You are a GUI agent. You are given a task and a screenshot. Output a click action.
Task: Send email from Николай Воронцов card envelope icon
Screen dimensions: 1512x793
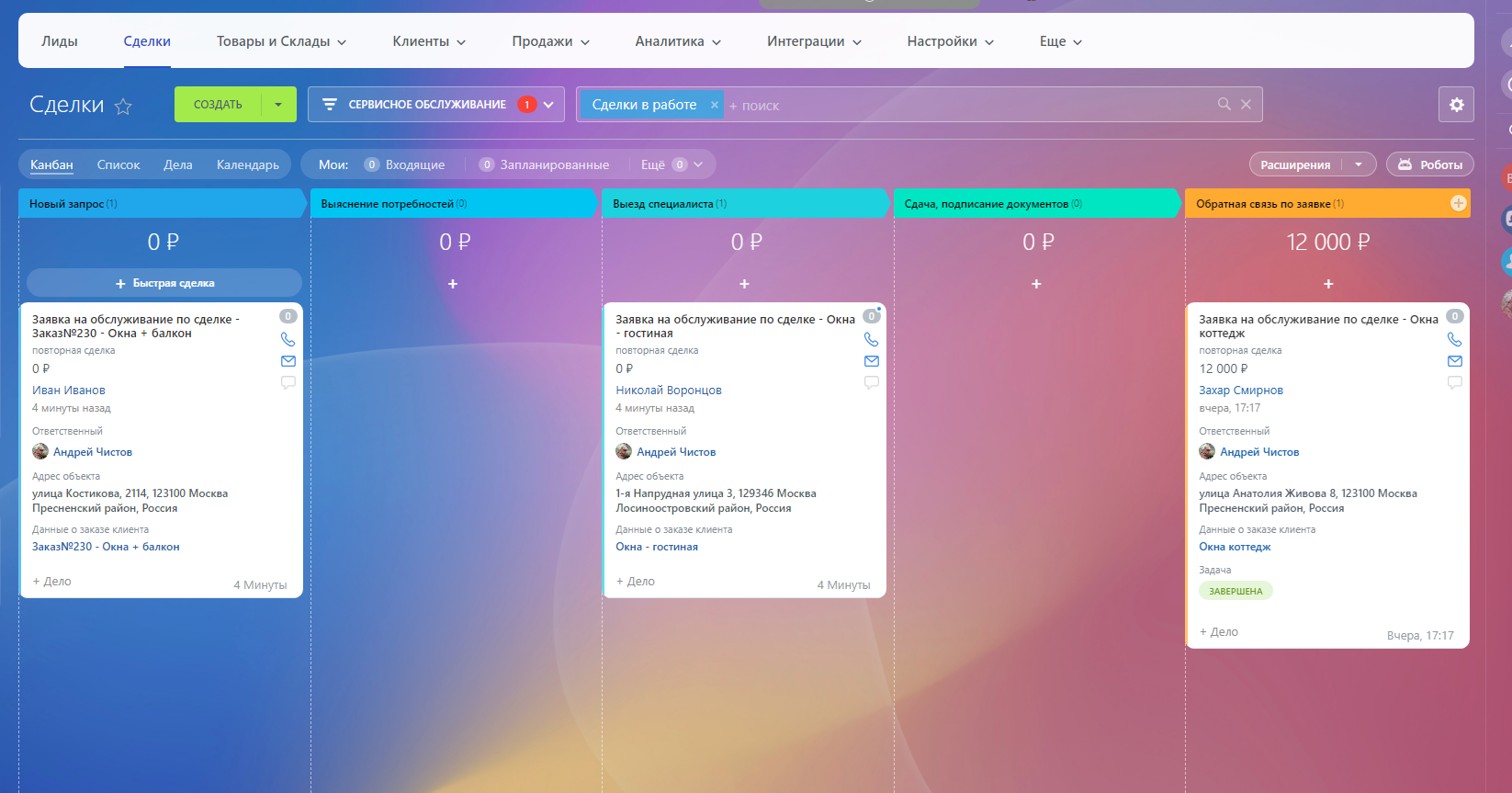[872, 361]
